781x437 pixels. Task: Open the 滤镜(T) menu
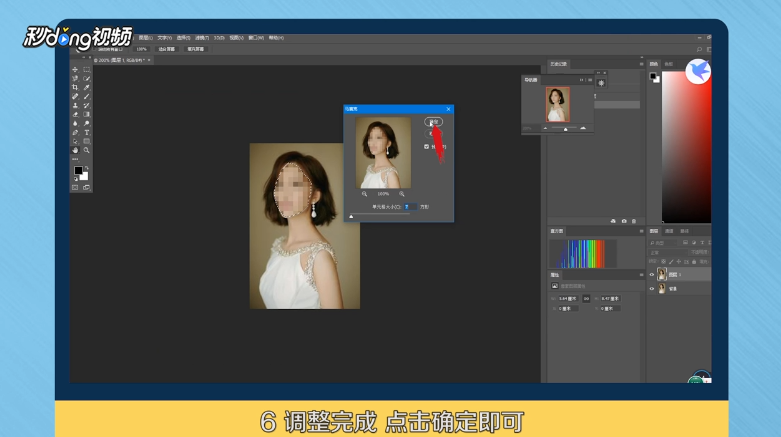point(202,38)
